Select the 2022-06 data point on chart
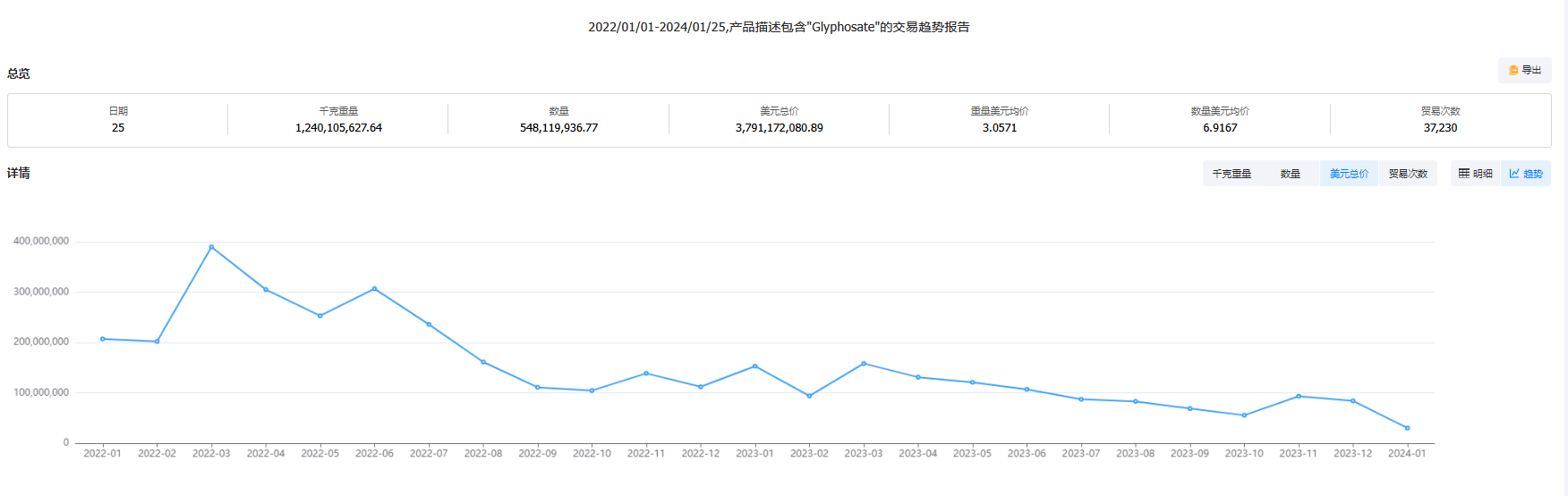Image resolution: width=1568 pixels, height=496 pixels. [x=374, y=289]
